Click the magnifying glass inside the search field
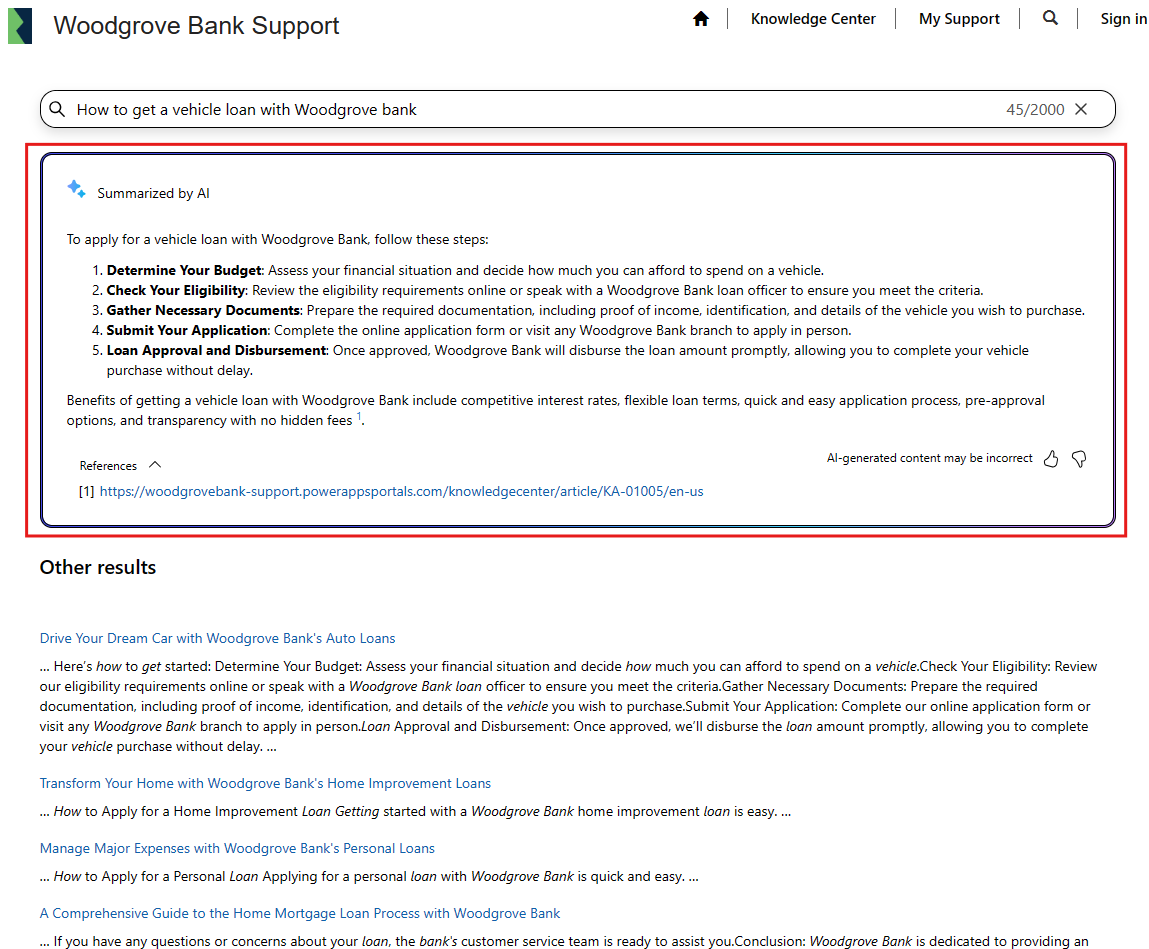Image resolution: width=1149 pixels, height=949 pixels. point(58,109)
